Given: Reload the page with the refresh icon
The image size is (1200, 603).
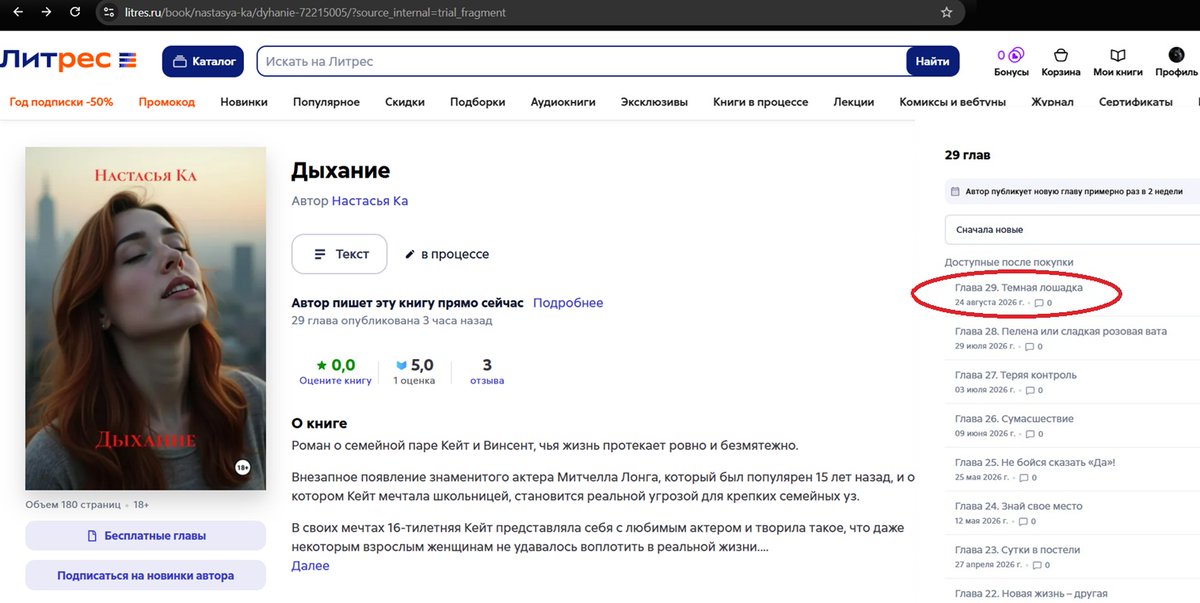Looking at the screenshot, I should pyautogui.click(x=76, y=12).
